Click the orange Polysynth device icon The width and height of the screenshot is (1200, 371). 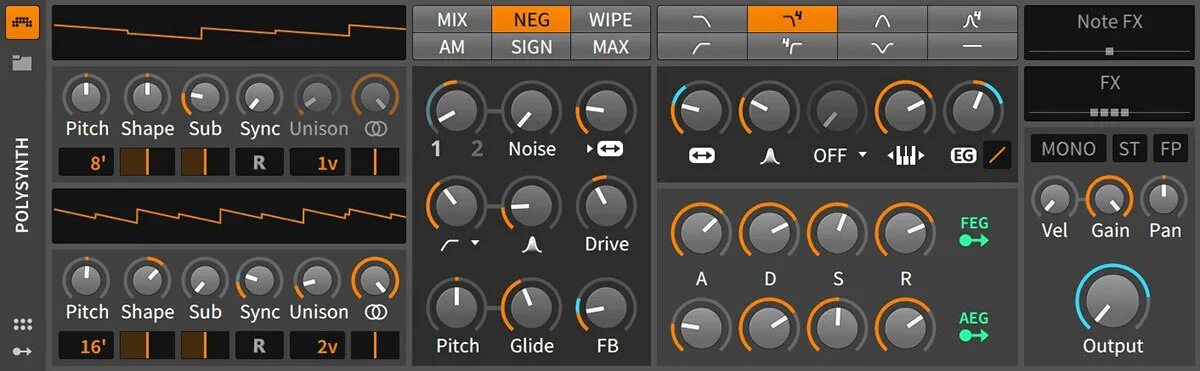coord(23,22)
